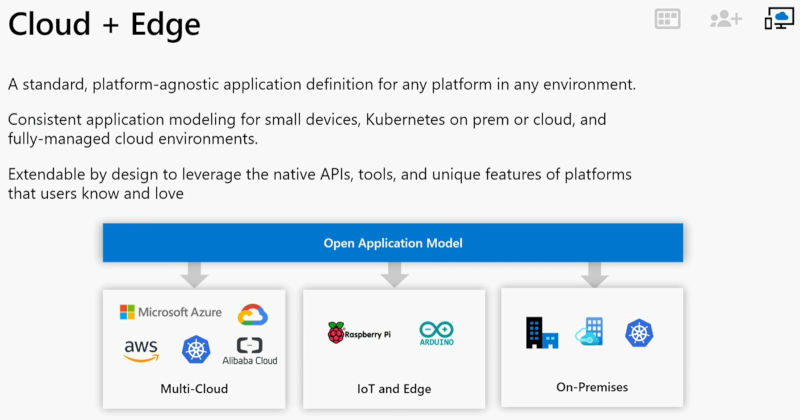Viewport: 800px width, 420px height.
Task: Click the paragraph starting 'Extendable by design'
Action: tap(320, 184)
